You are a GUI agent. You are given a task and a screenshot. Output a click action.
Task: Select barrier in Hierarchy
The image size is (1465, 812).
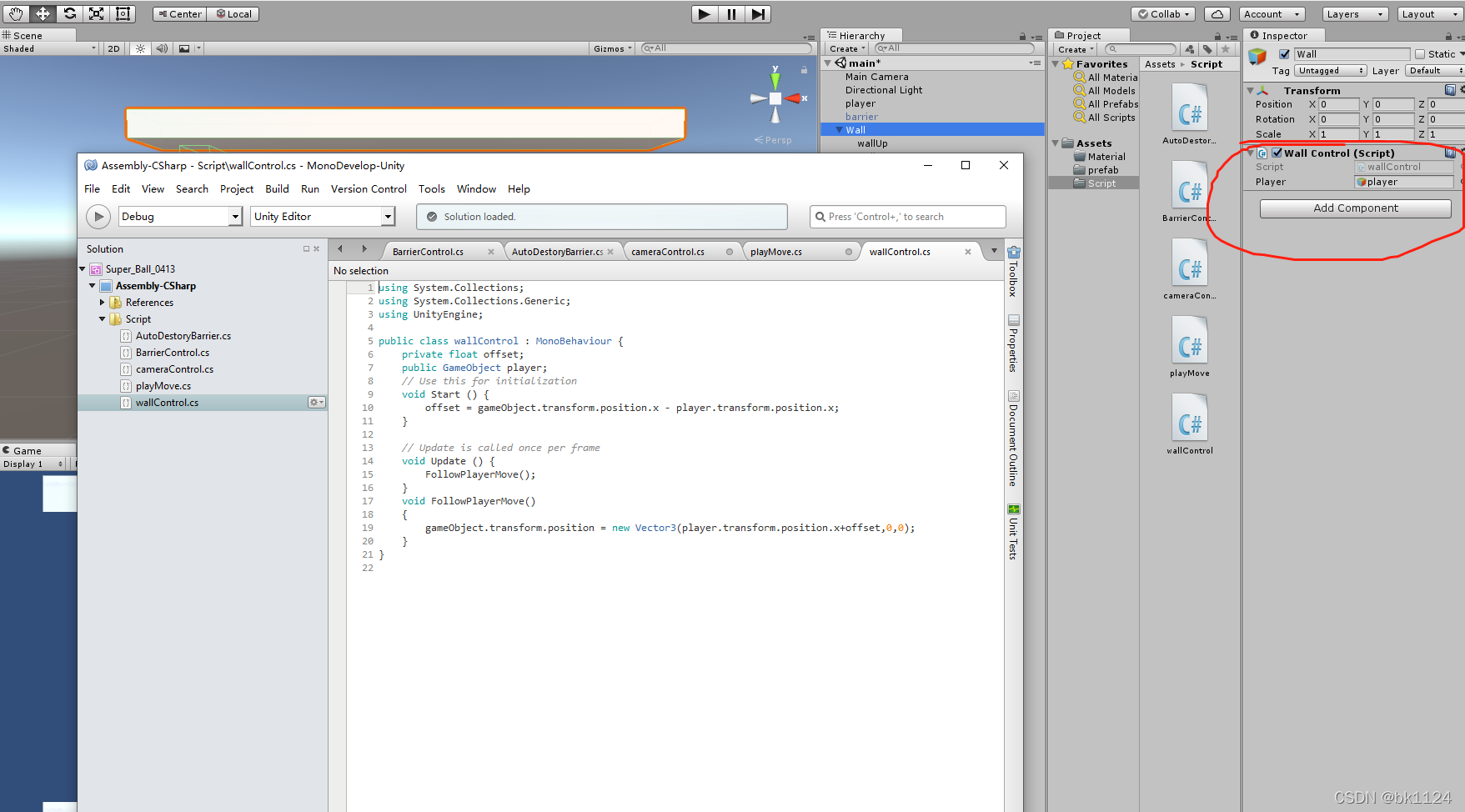(x=861, y=117)
